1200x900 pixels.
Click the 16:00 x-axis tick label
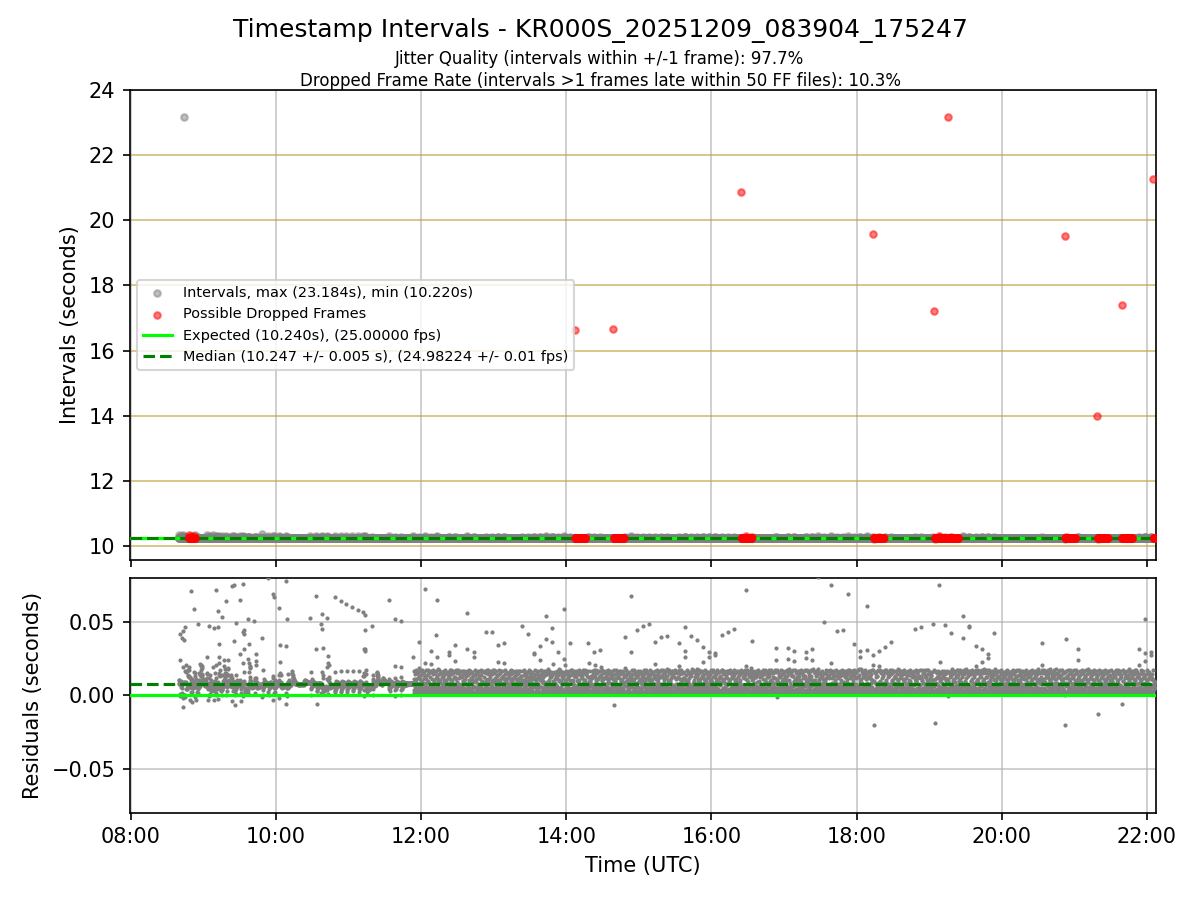coord(711,836)
